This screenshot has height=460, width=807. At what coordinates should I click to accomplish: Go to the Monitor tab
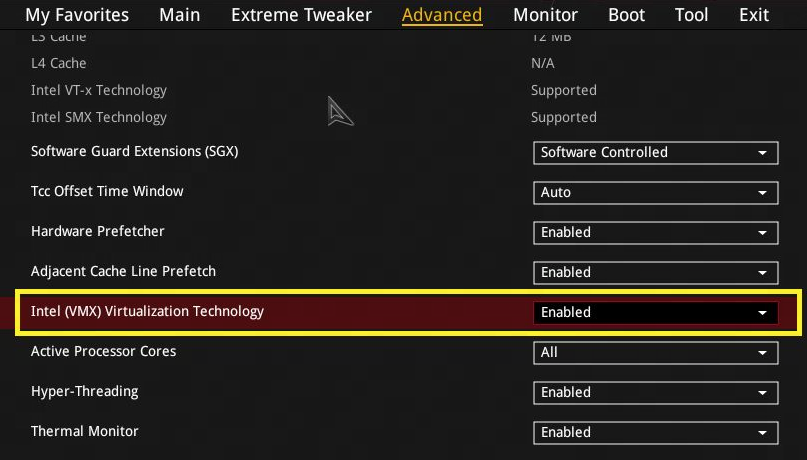pyautogui.click(x=545, y=15)
